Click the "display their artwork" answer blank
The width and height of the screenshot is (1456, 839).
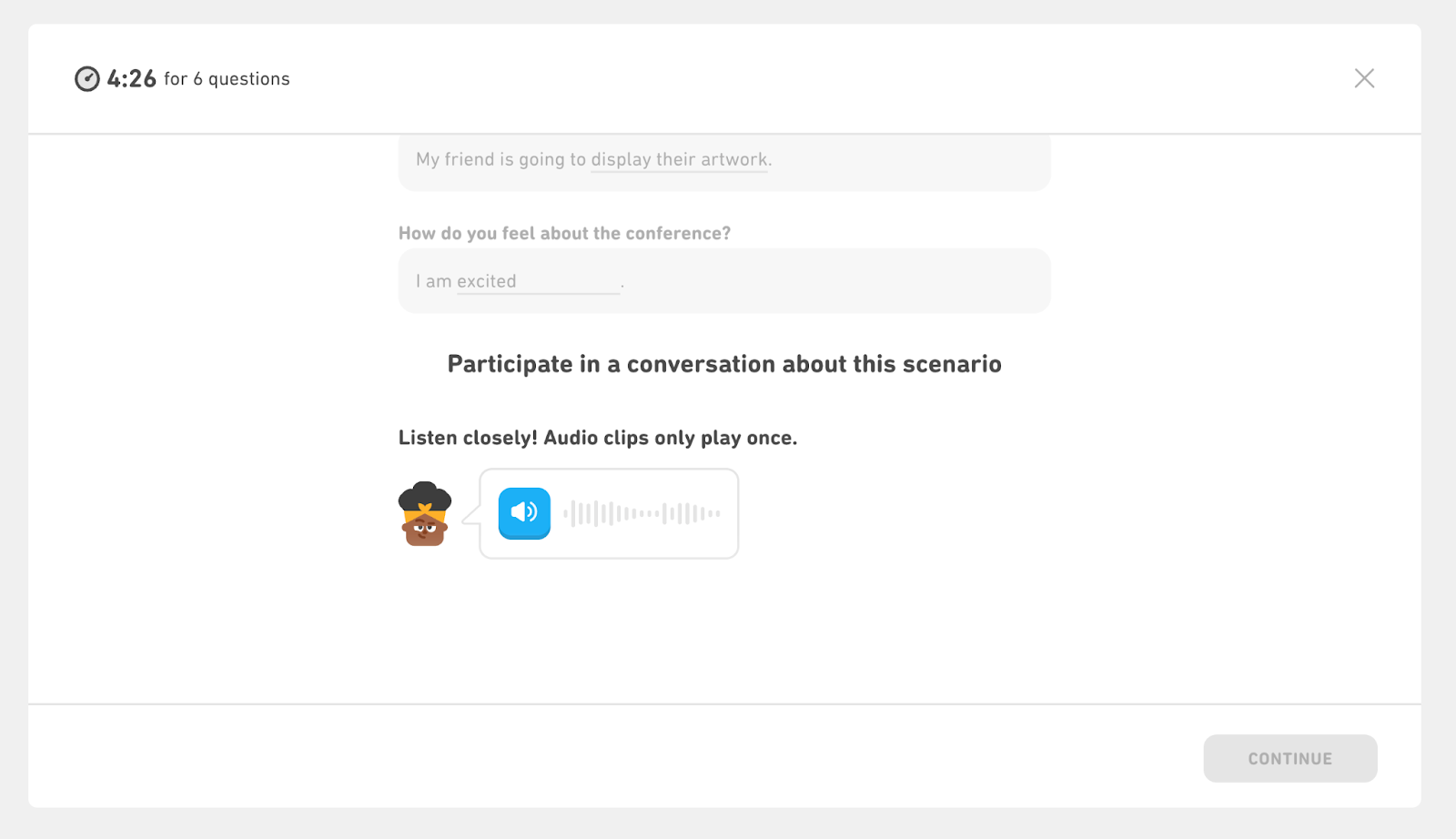(x=679, y=160)
